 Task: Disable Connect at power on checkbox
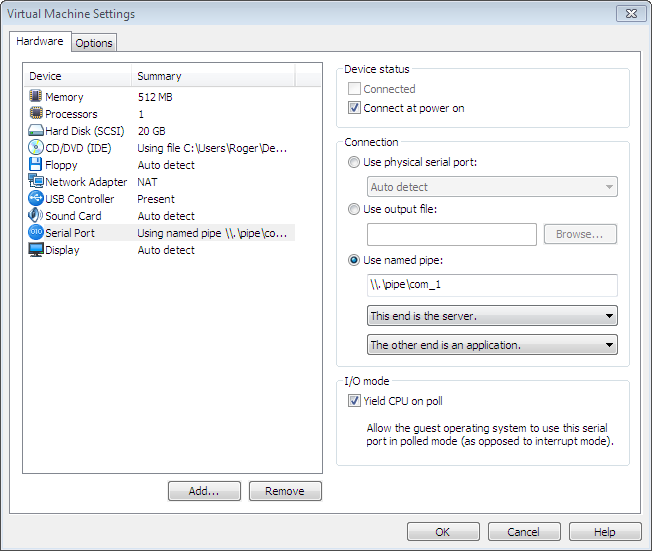[x=354, y=108]
